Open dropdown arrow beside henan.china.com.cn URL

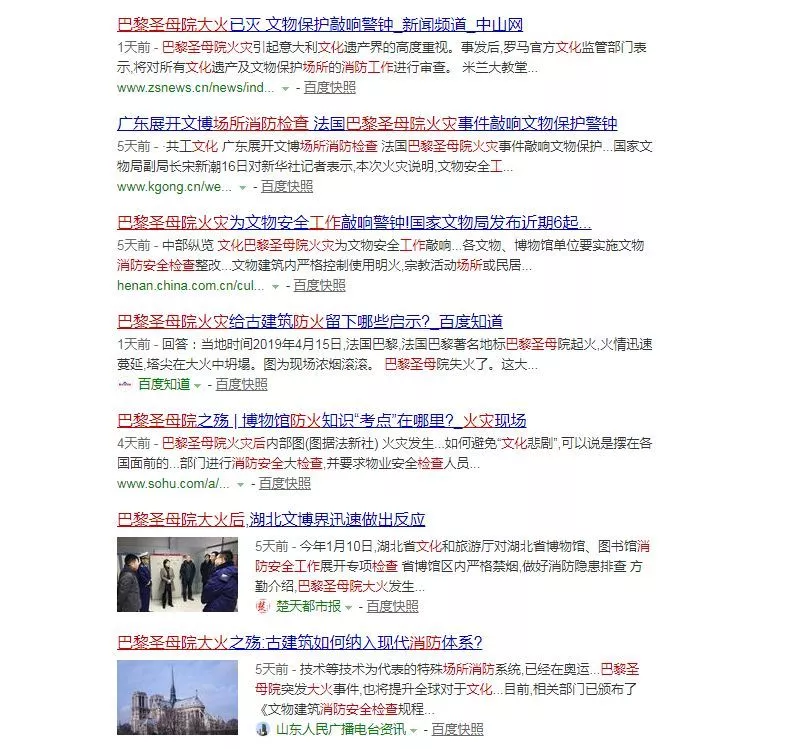276,286
